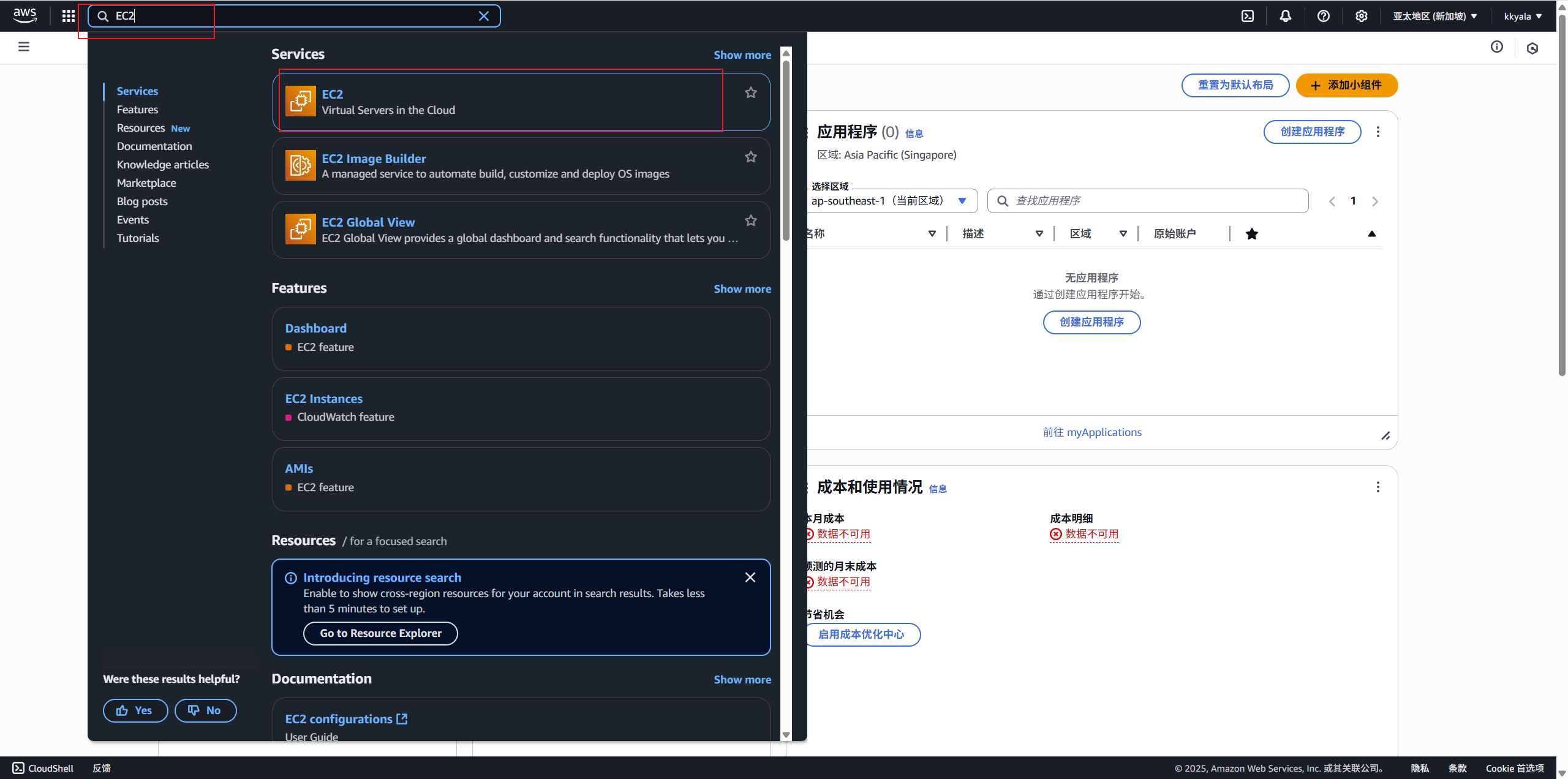Image resolution: width=1568 pixels, height=779 pixels.
Task: Select the Knowledge articles filter category
Action: (x=163, y=165)
